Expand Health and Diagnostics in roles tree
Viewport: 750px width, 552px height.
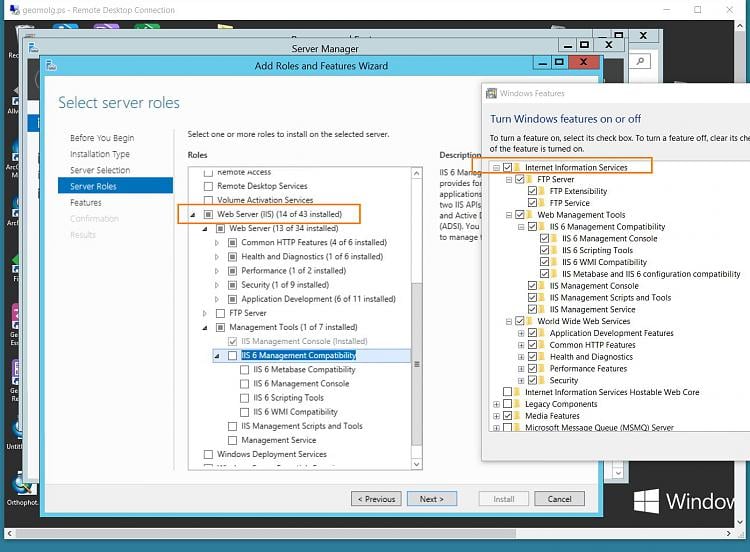coord(217,257)
